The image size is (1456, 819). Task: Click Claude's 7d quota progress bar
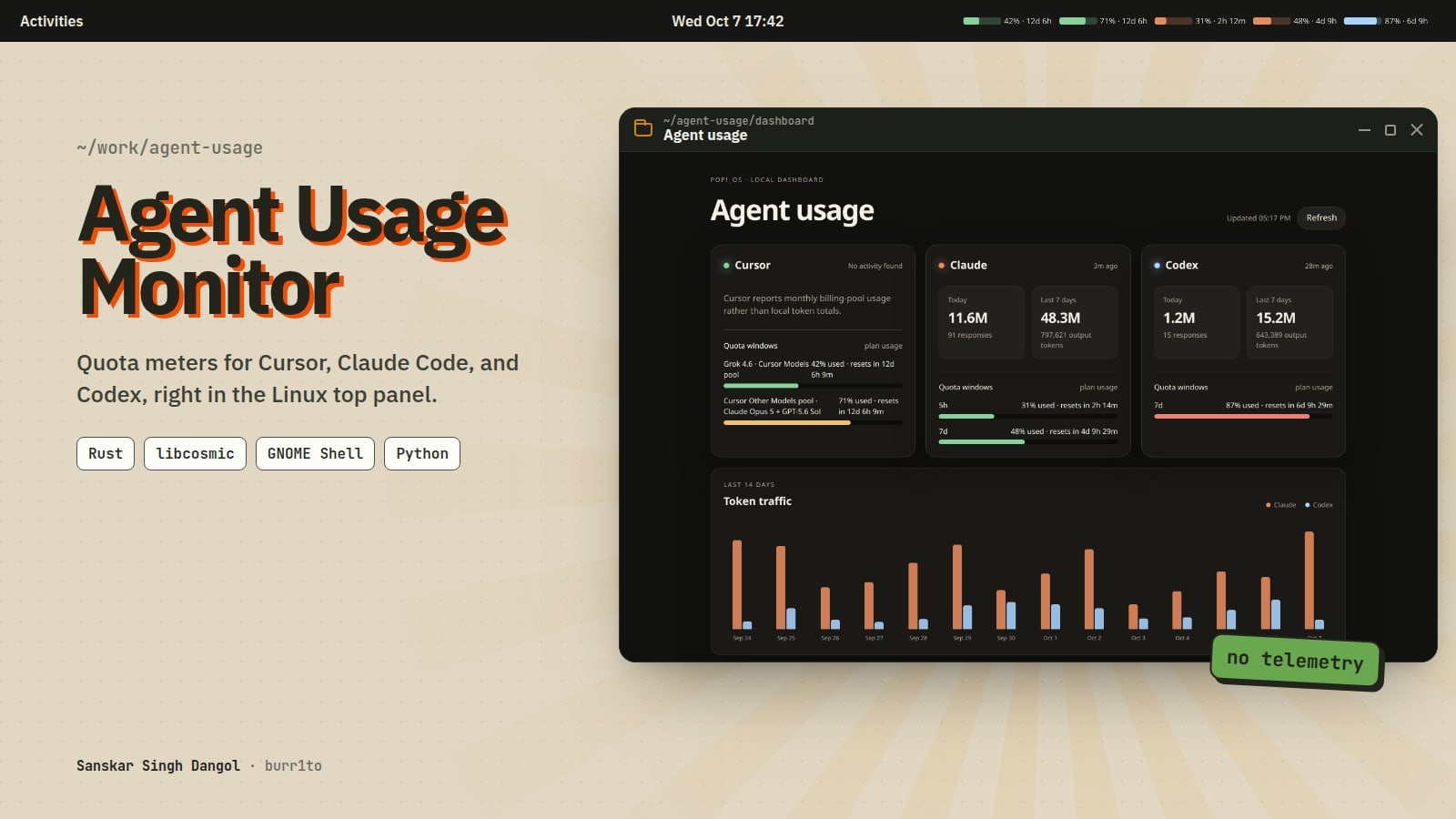[1028, 442]
